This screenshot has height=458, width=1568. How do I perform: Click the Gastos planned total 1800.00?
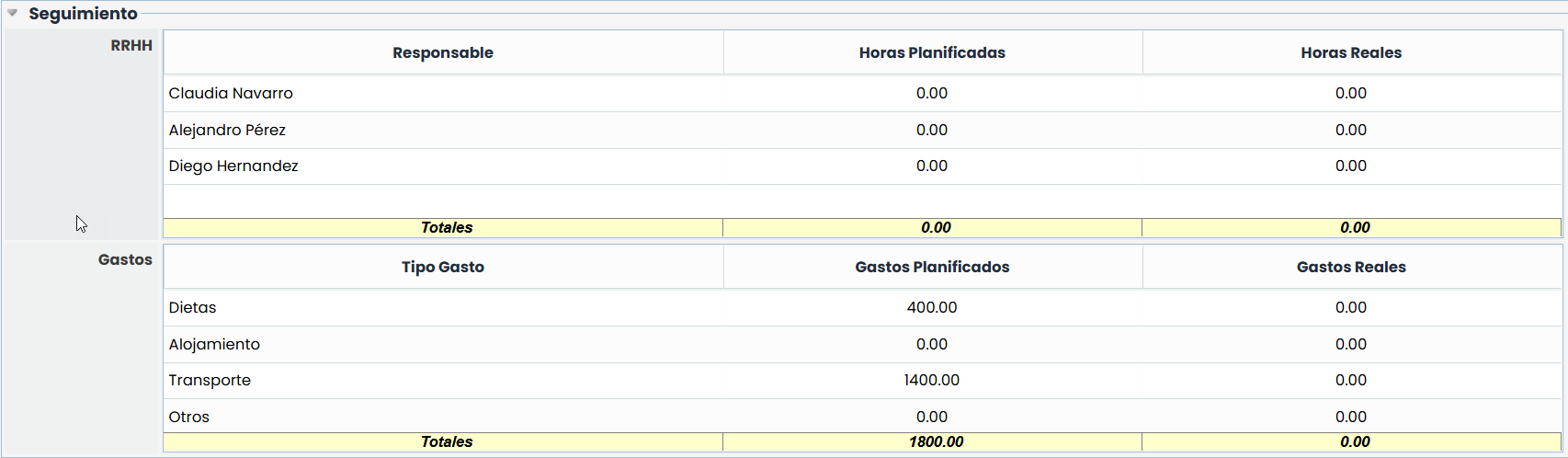[x=936, y=441]
